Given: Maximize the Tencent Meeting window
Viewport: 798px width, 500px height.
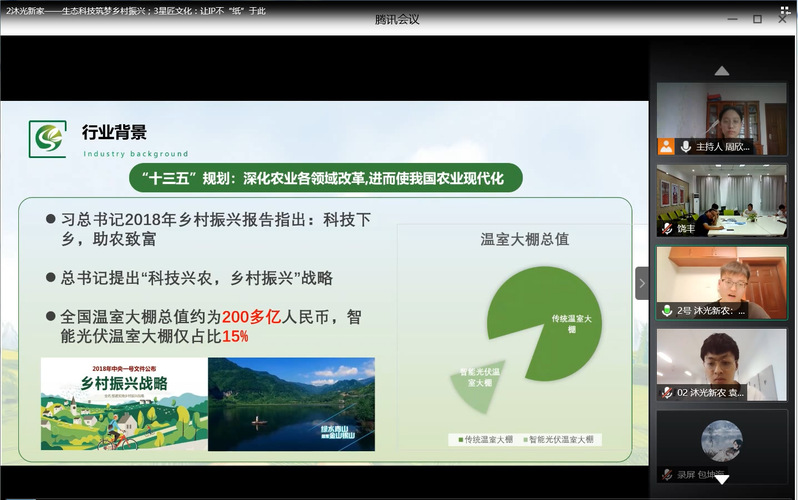Looking at the screenshot, I should (x=757, y=18).
